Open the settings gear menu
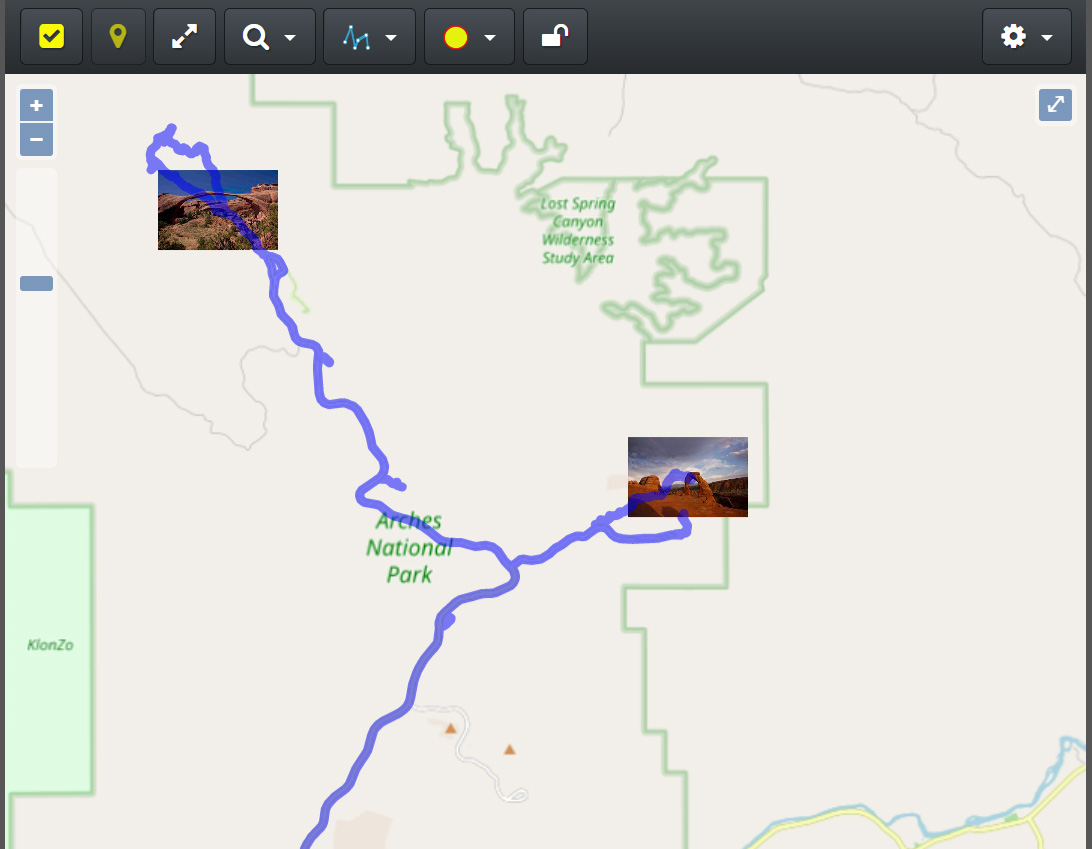This screenshot has width=1092, height=849. click(x=1013, y=36)
